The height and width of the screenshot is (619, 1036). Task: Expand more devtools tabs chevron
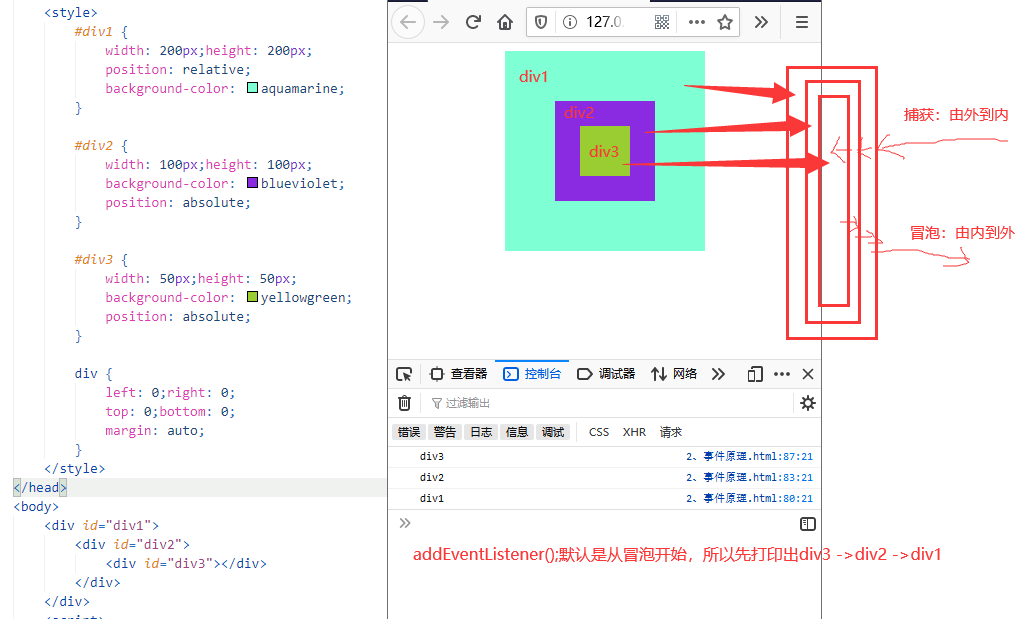coord(718,375)
